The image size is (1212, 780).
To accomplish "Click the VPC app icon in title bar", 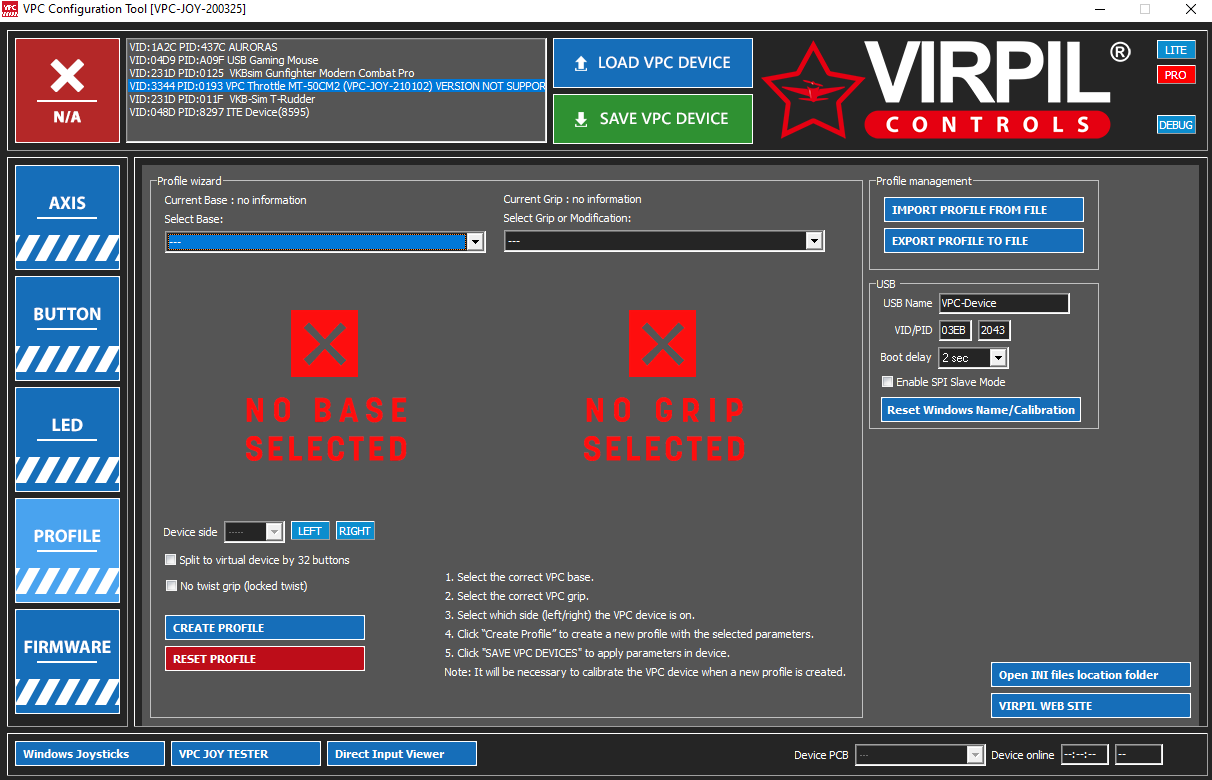I will [12, 9].
